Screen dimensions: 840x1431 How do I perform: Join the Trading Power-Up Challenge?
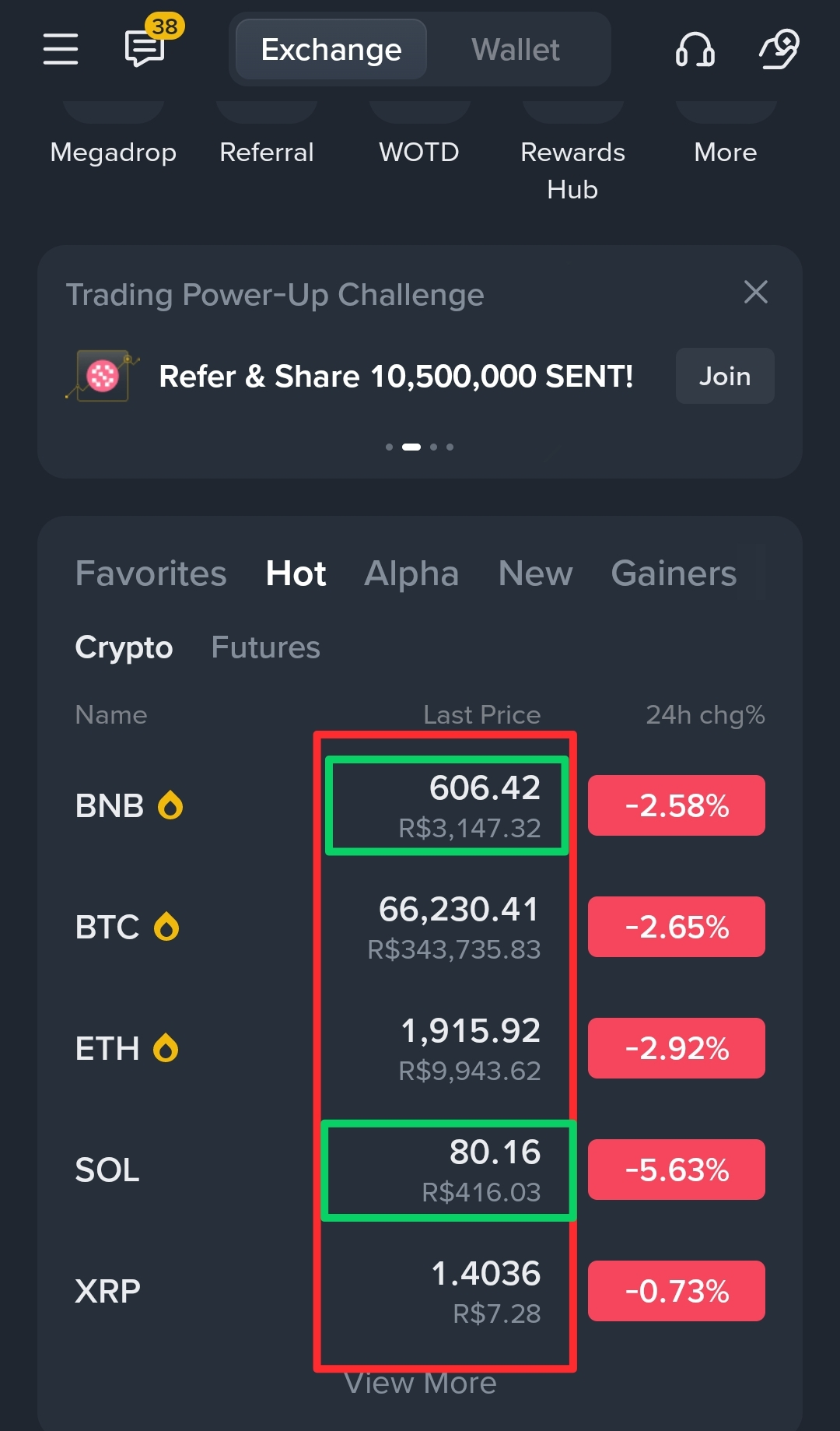[725, 376]
